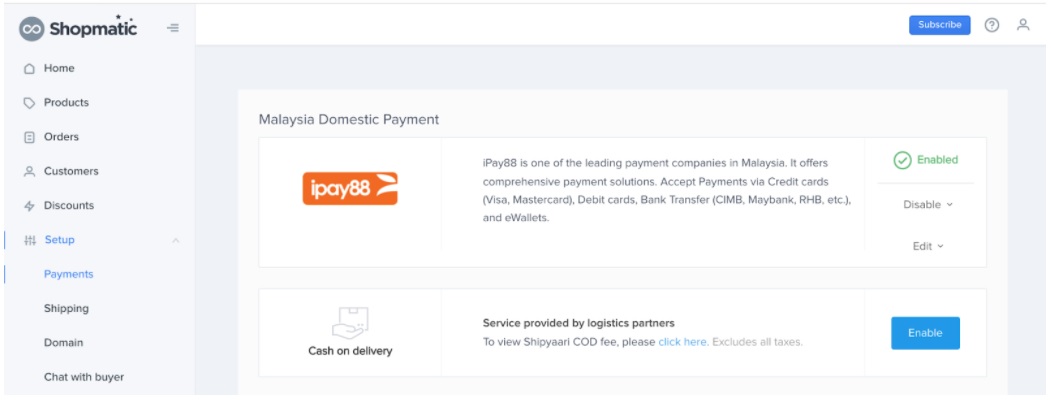Click the blue Subscribe button
The width and height of the screenshot is (1051, 400).
click(939, 25)
